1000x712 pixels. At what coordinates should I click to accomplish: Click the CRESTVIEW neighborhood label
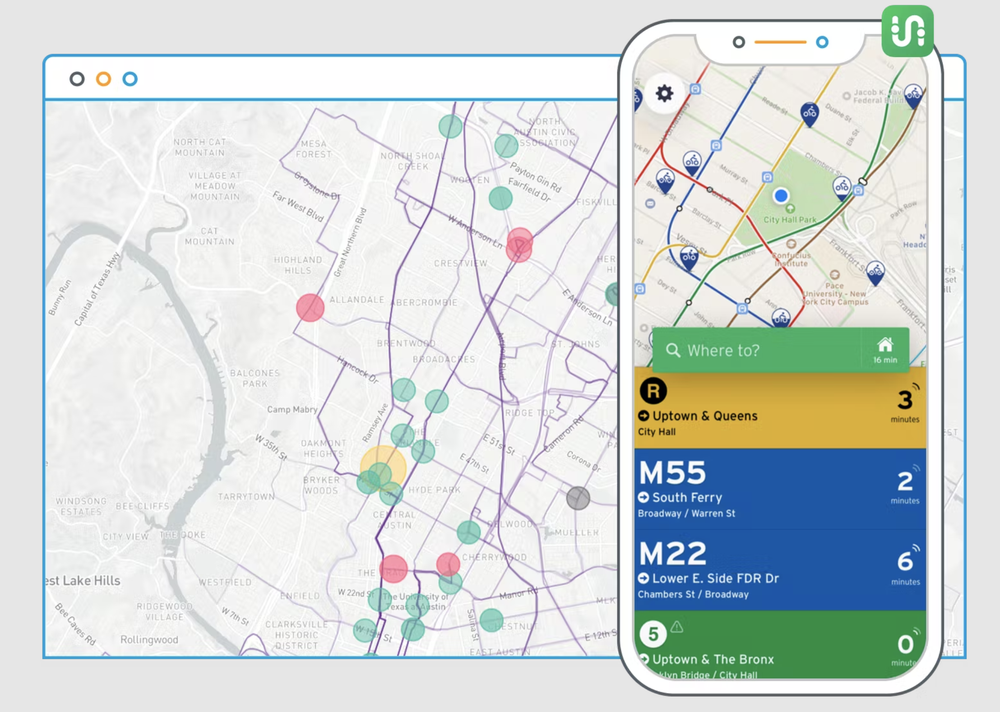pyautogui.click(x=460, y=263)
